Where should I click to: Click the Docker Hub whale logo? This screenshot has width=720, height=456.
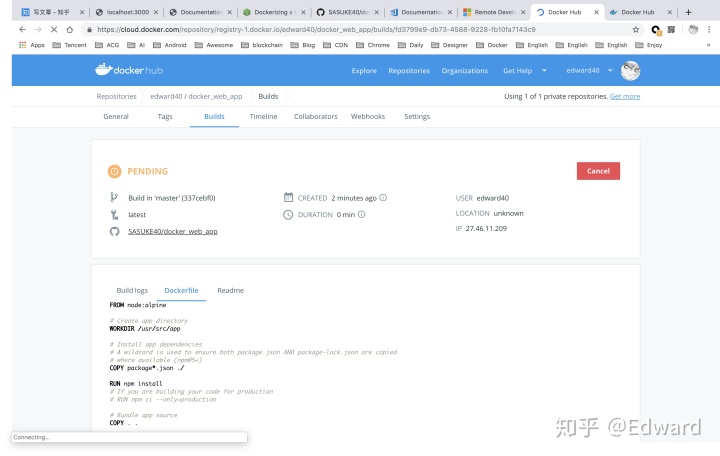(129, 70)
